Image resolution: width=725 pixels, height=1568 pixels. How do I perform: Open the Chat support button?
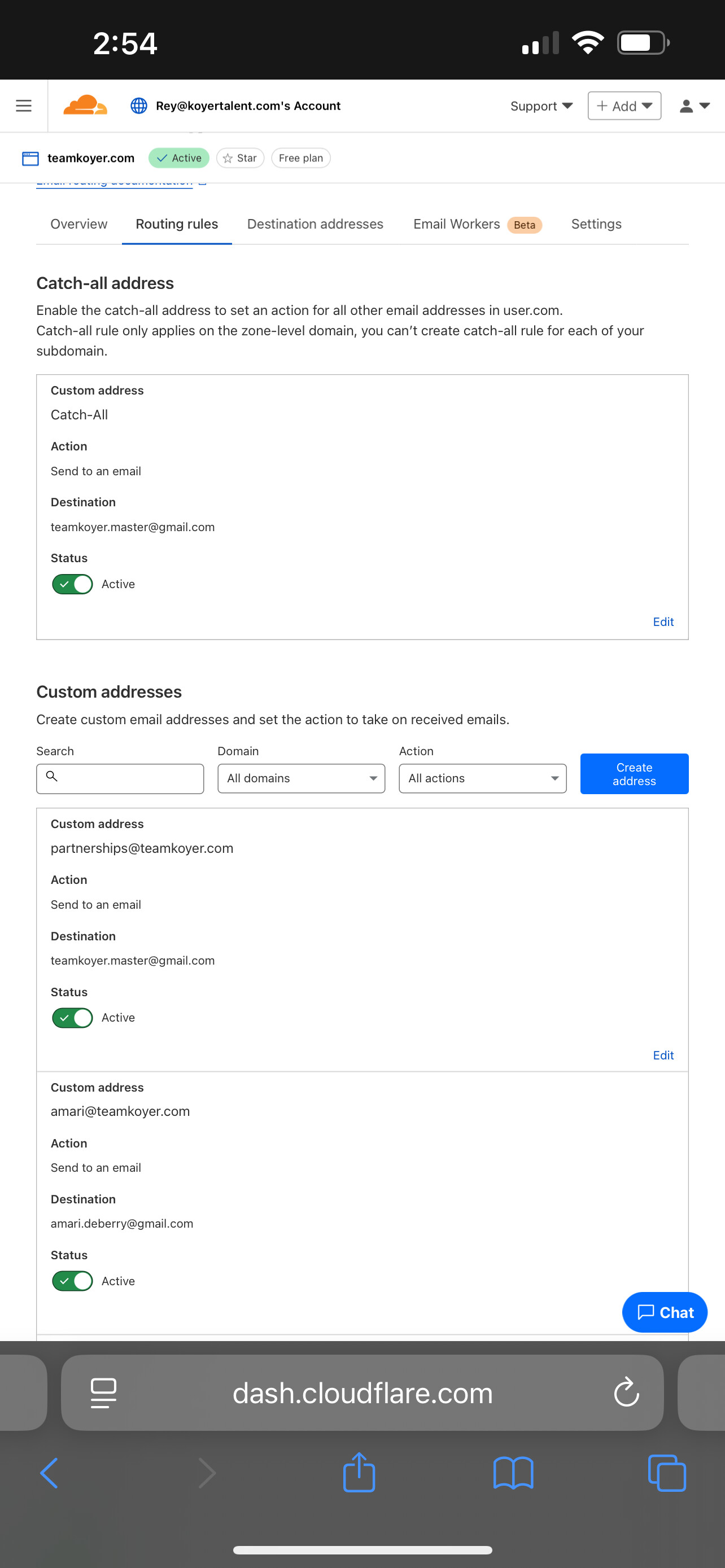pyautogui.click(x=665, y=1312)
